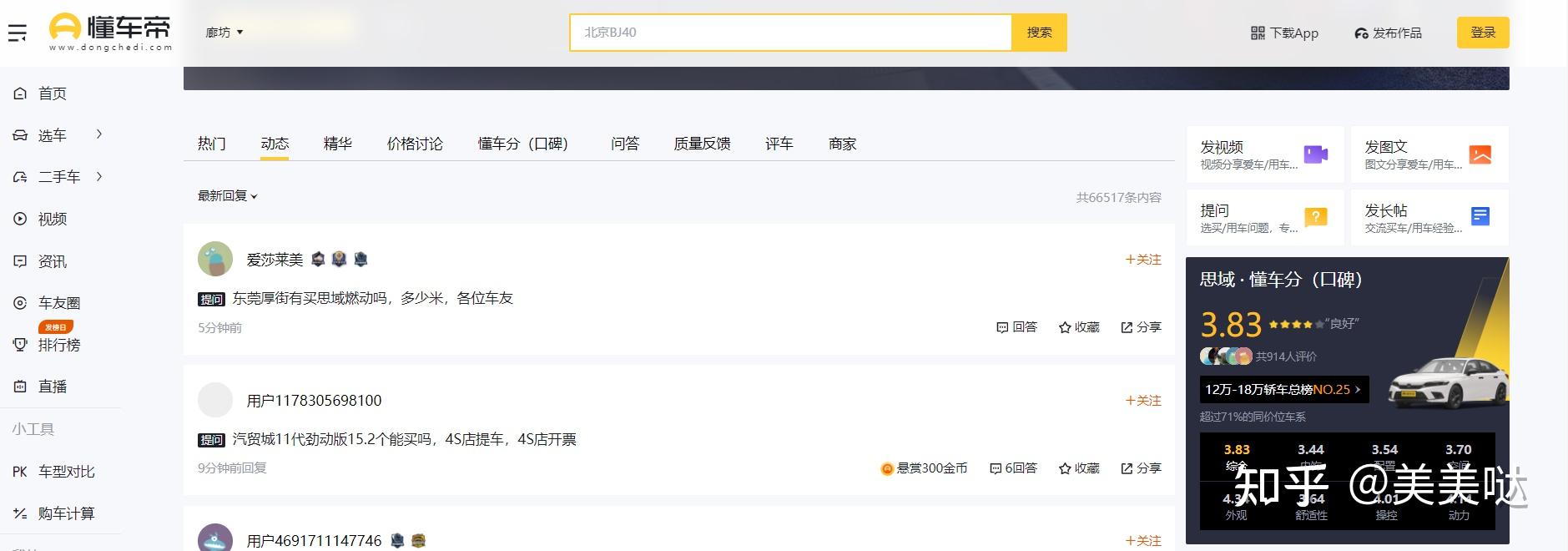
Task: Click 6回答 on the 汽贸城 post
Action: coord(1013,468)
